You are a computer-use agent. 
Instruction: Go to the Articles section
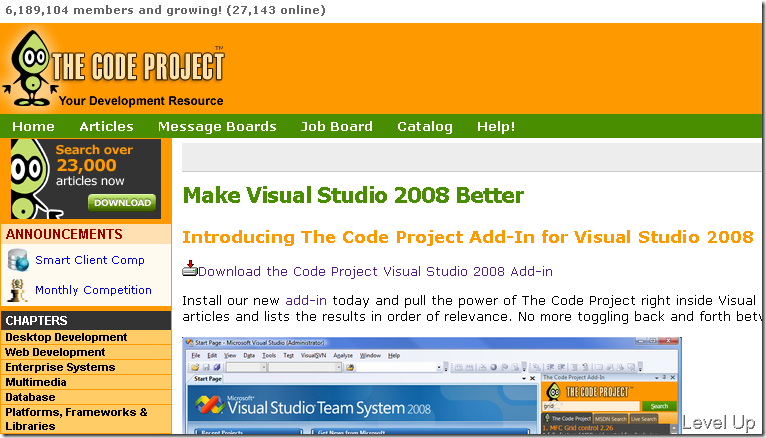coord(106,126)
